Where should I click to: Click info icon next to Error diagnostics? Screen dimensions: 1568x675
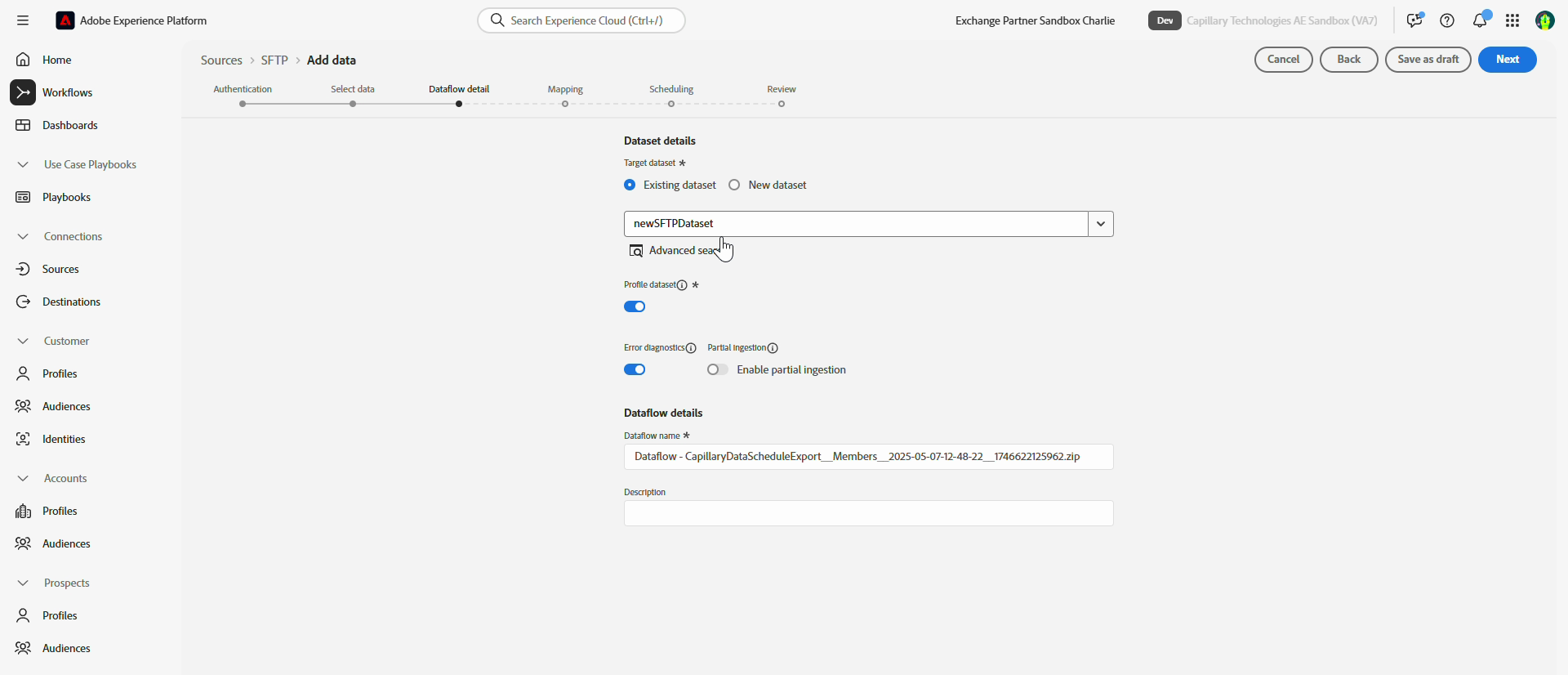[691, 348]
